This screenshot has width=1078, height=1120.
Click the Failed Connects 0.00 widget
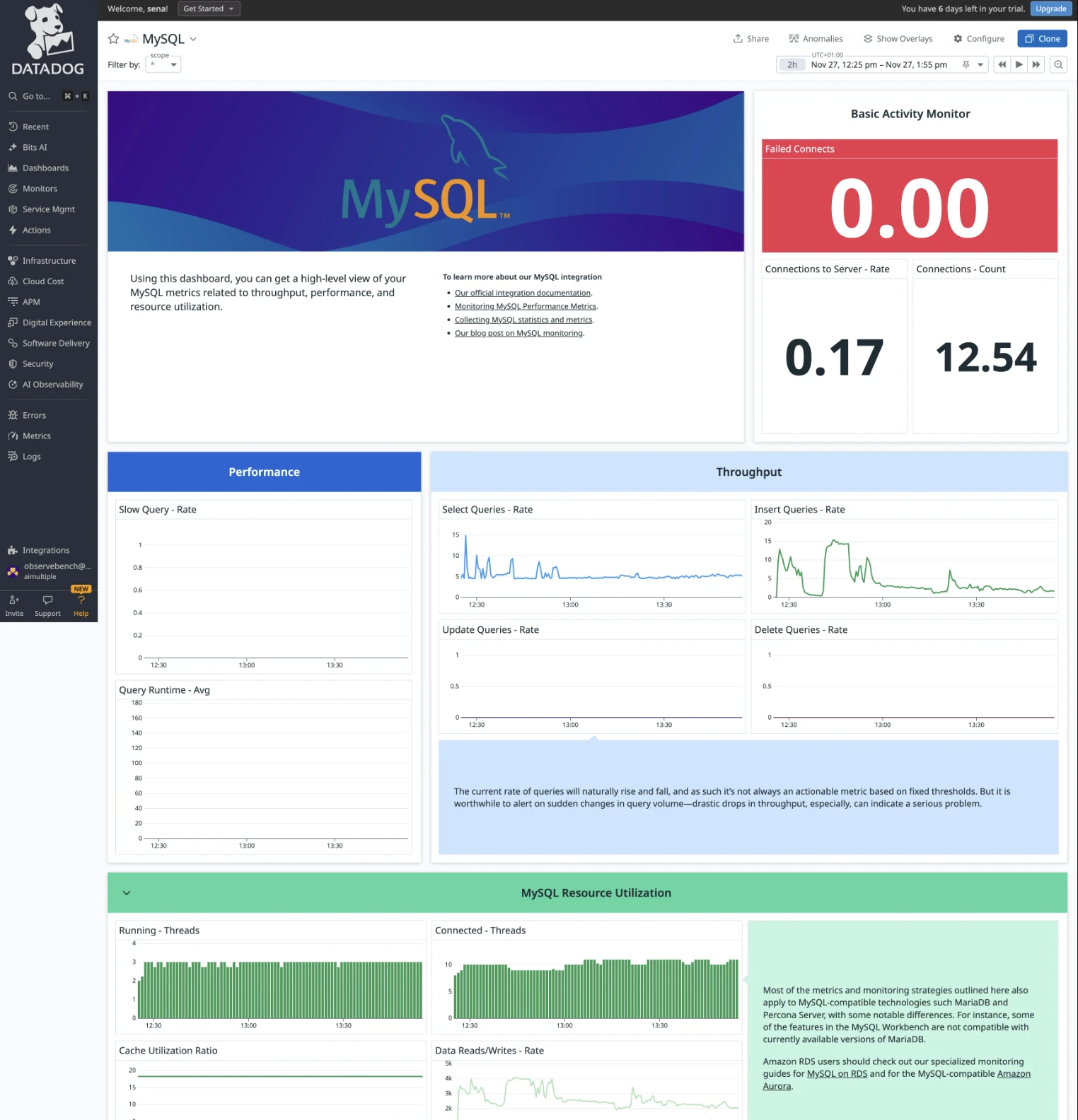910,196
